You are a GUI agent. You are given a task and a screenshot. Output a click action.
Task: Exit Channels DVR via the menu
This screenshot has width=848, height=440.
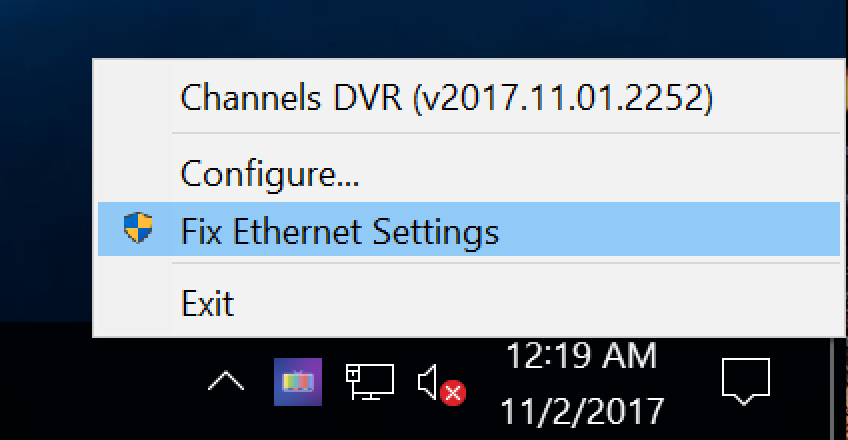point(207,302)
